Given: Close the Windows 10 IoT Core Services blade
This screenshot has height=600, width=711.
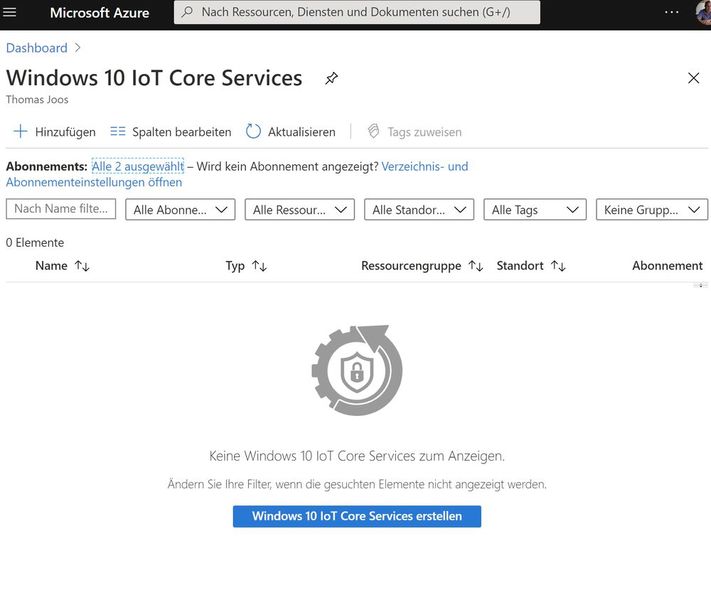Looking at the screenshot, I should [x=693, y=78].
